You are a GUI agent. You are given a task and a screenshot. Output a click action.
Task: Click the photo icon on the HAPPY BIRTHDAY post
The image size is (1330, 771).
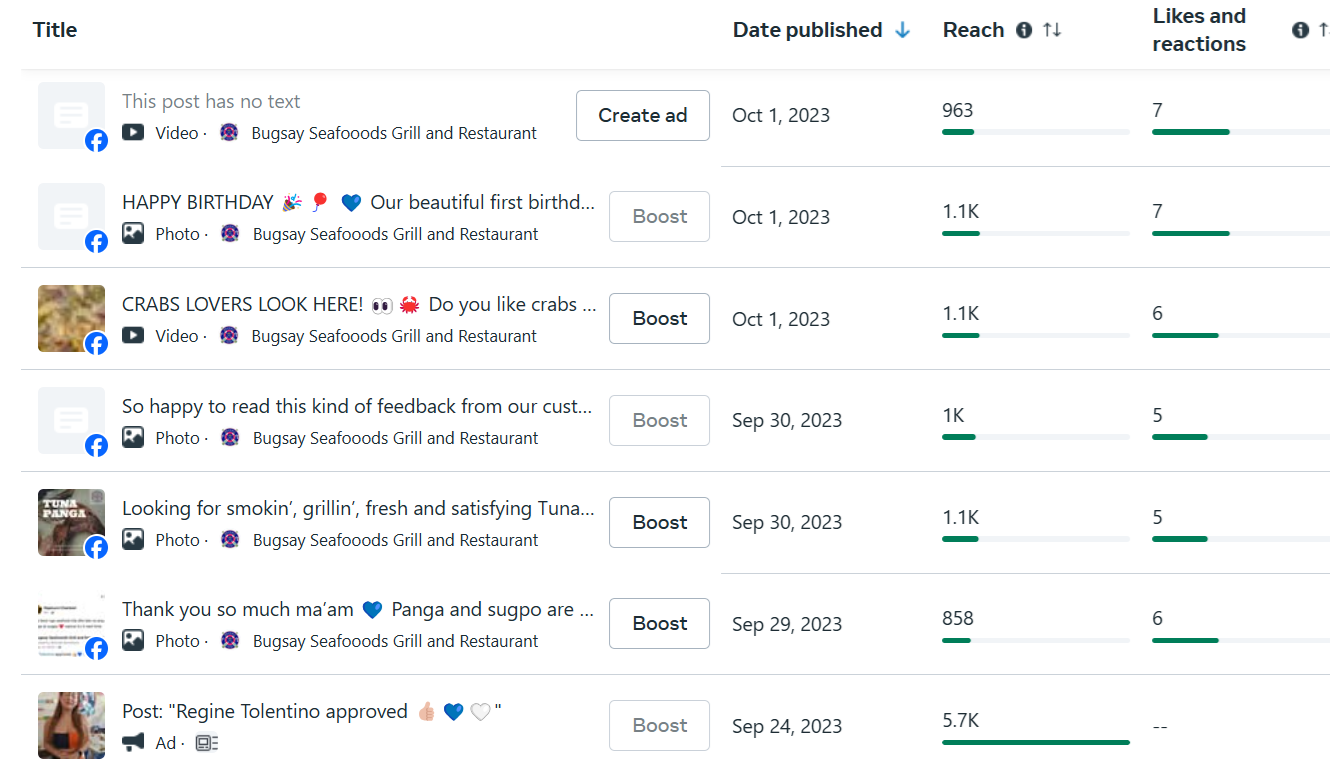click(x=133, y=233)
